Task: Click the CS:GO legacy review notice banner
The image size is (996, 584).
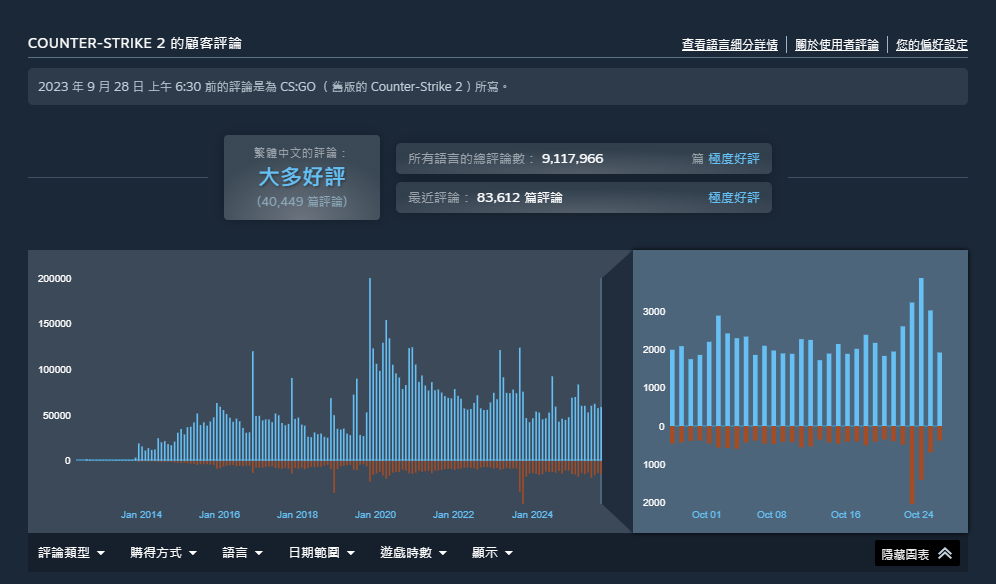Action: tap(498, 87)
